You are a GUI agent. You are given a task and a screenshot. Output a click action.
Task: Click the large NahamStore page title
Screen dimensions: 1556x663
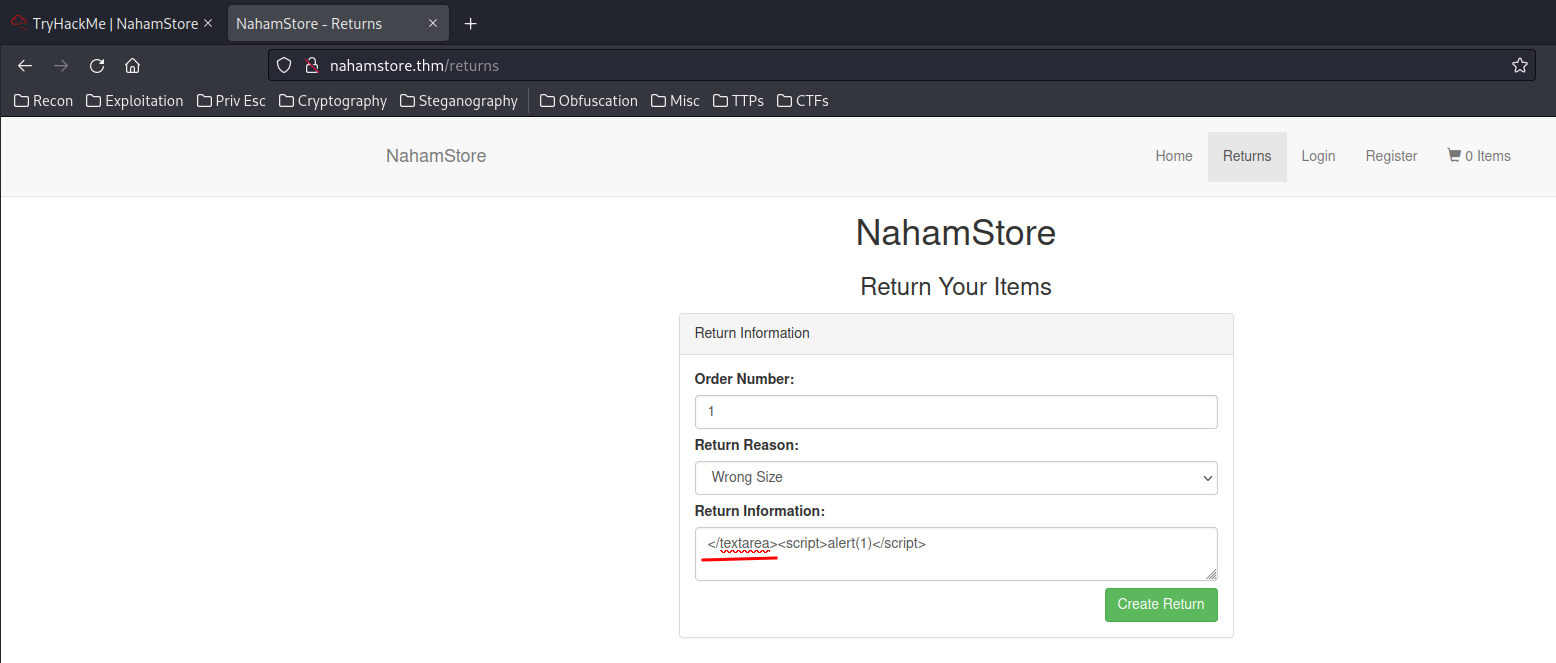pos(956,233)
